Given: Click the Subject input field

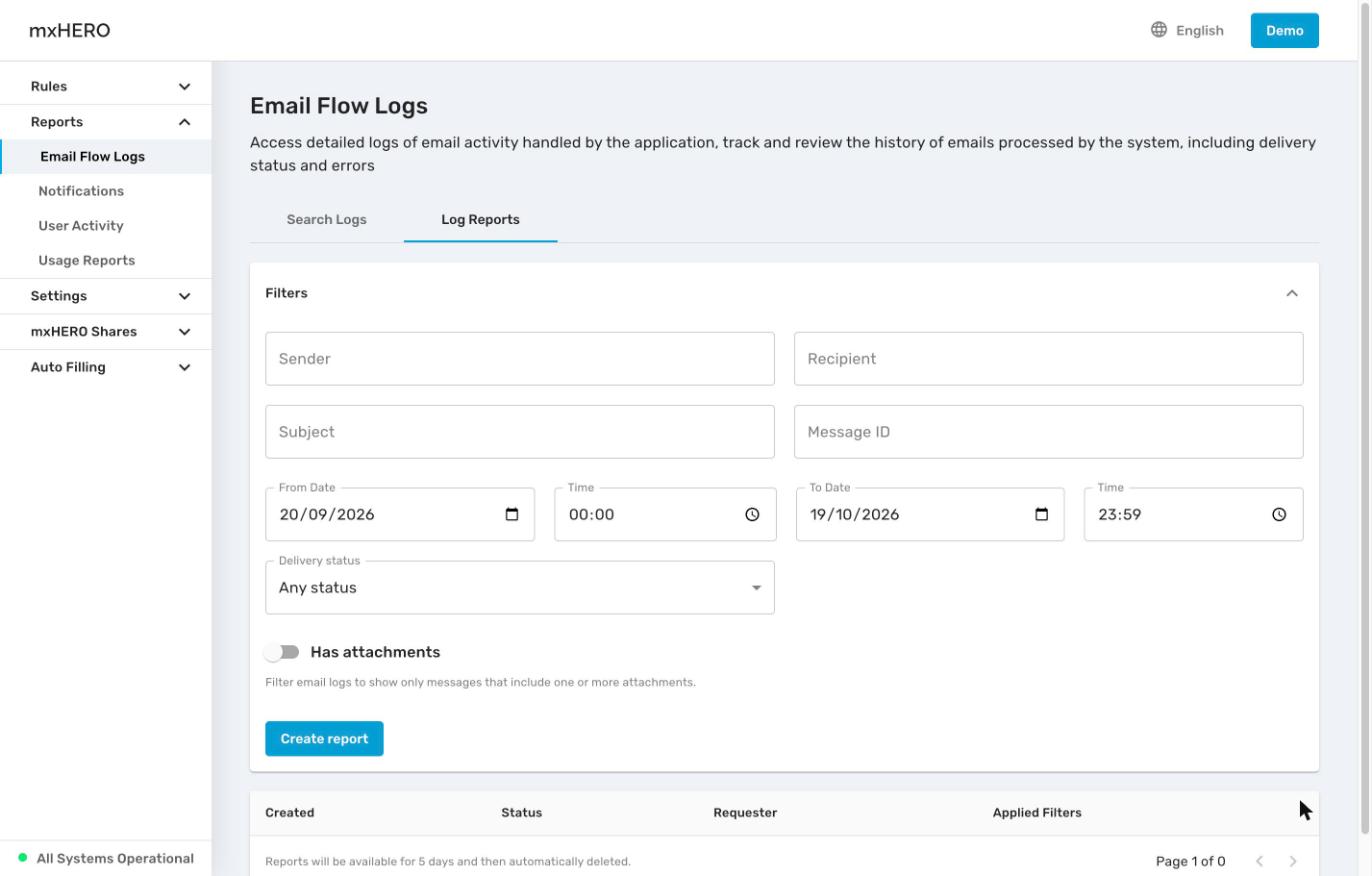Looking at the screenshot, I should click(520, 432).
